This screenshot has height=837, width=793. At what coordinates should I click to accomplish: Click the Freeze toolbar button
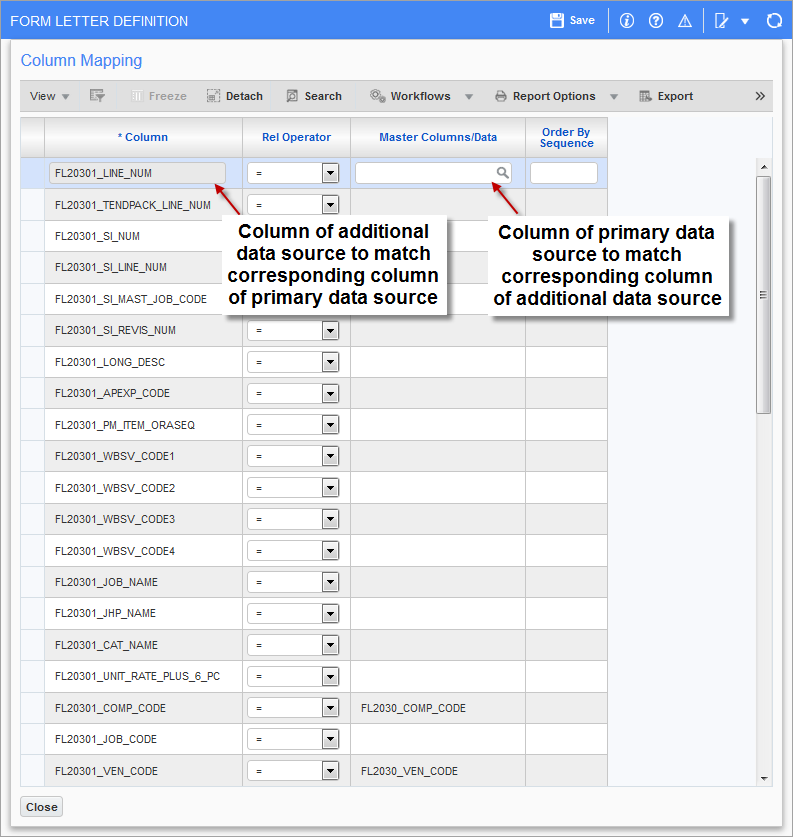click(159, 96)
